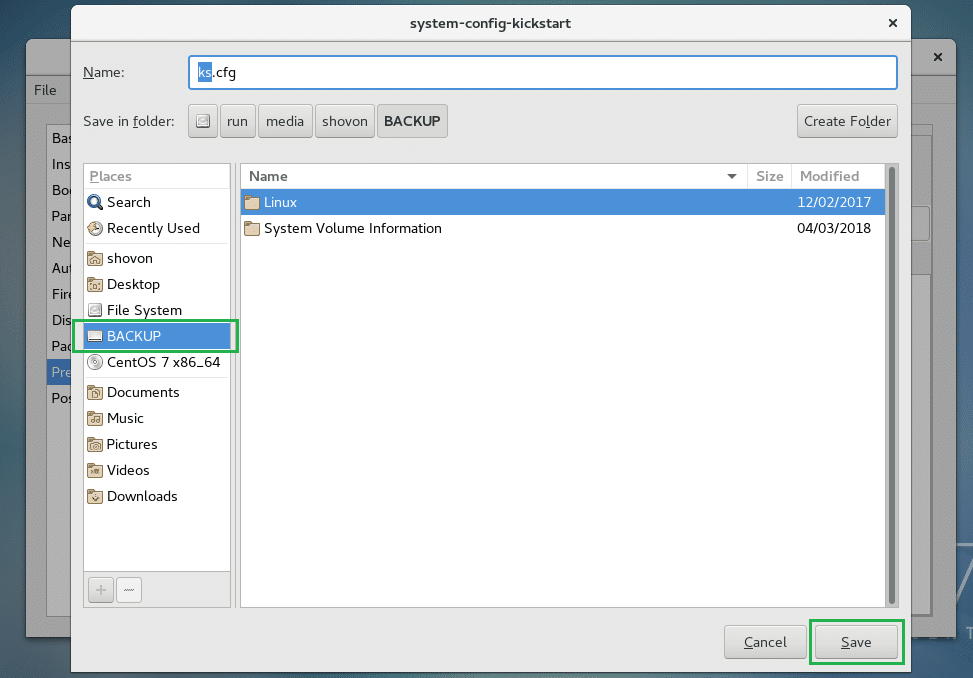Go to the media path segment
This screenshot has height=678, width=973.
click(285, 121)
